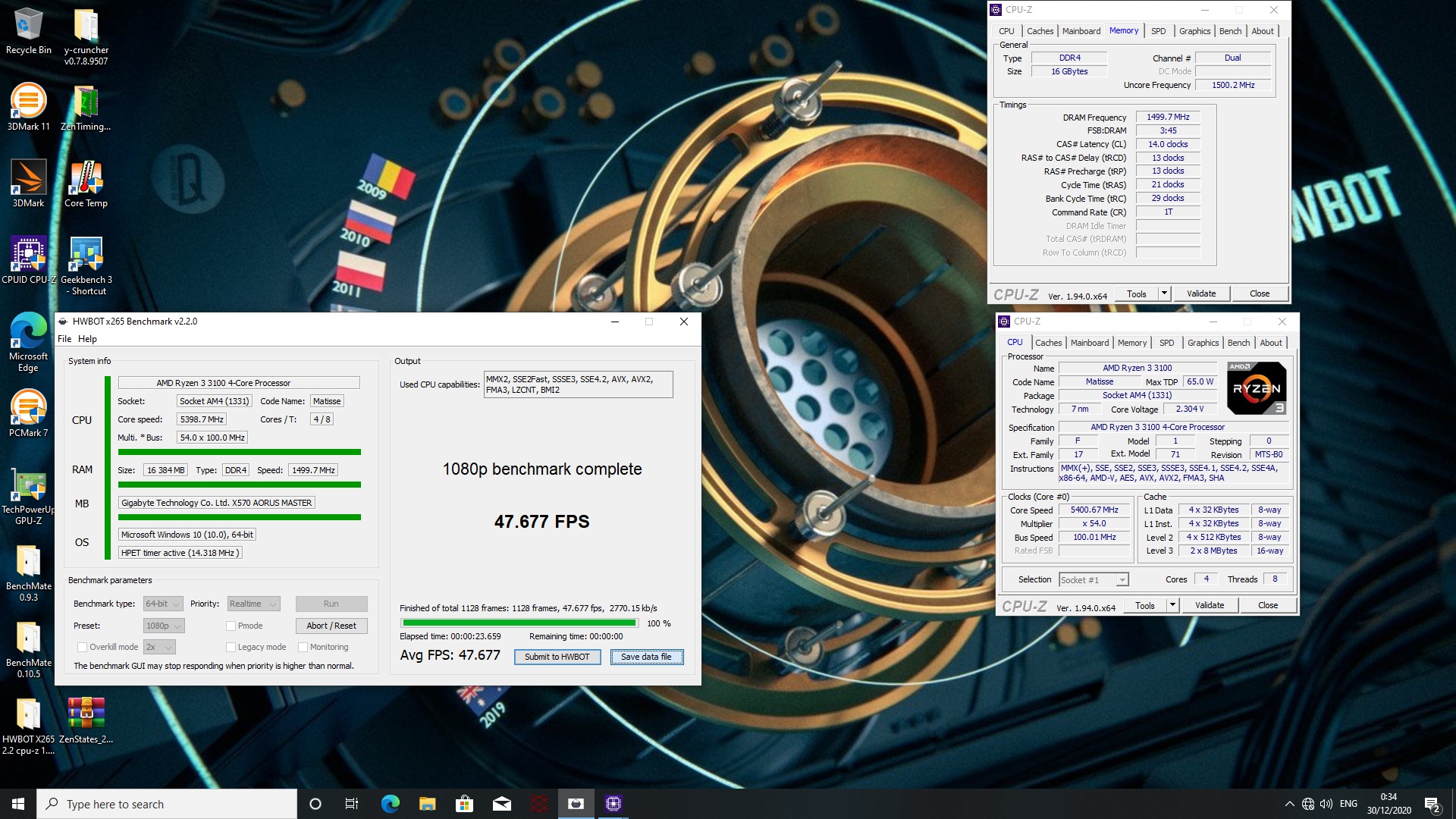
Task: Open the Preset 1080p dropdown
Action: [x=164, y=626]
